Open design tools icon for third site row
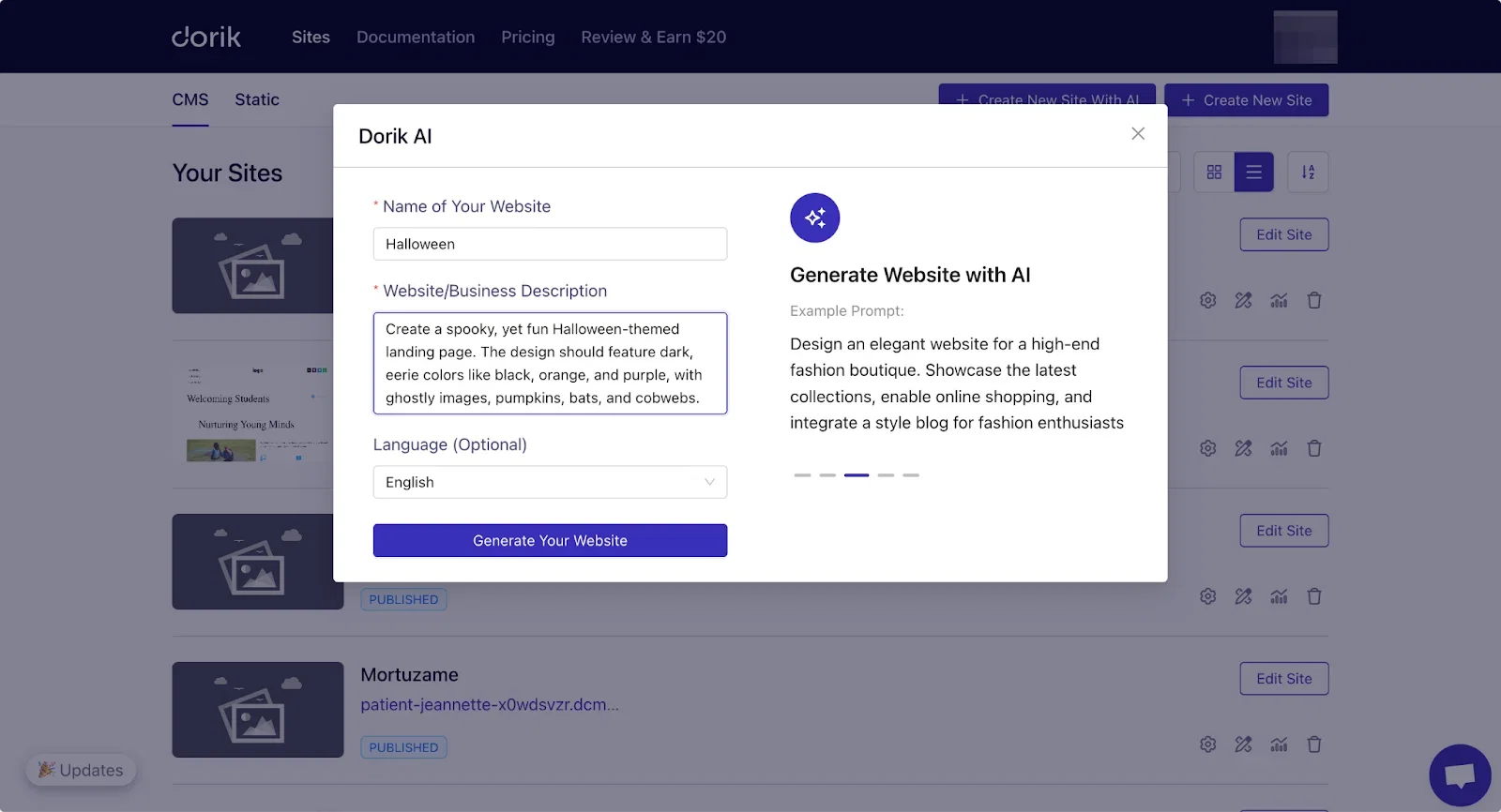Viewport: 1501px width, 812px height. pos(1243,596)
